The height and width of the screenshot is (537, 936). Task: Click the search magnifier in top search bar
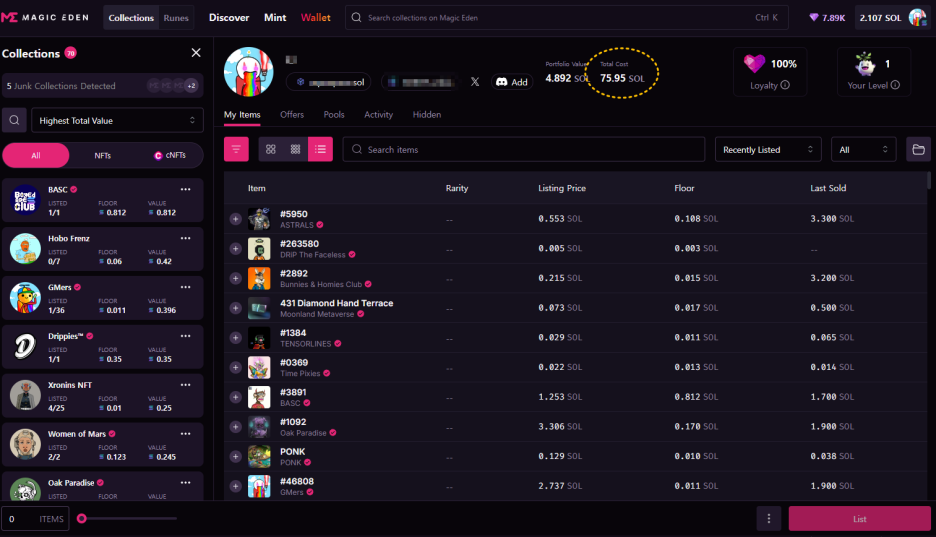tap(356, 17)
